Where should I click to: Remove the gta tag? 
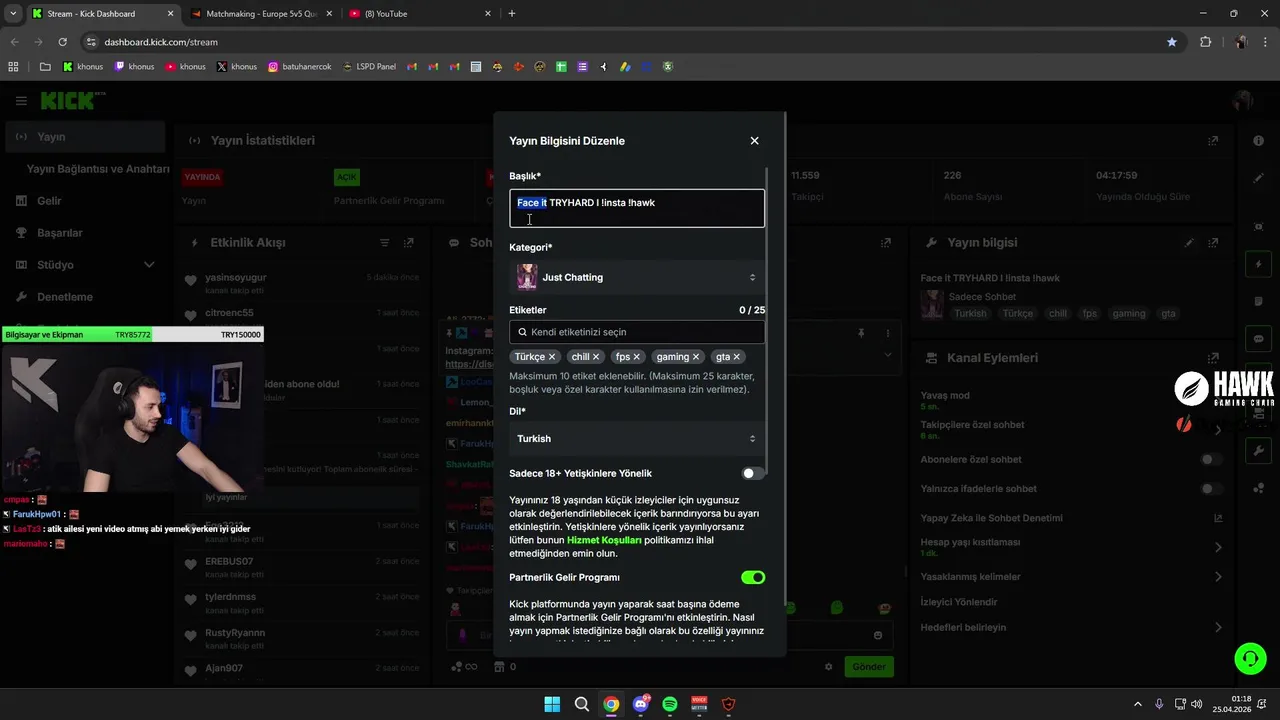[737, 357]
